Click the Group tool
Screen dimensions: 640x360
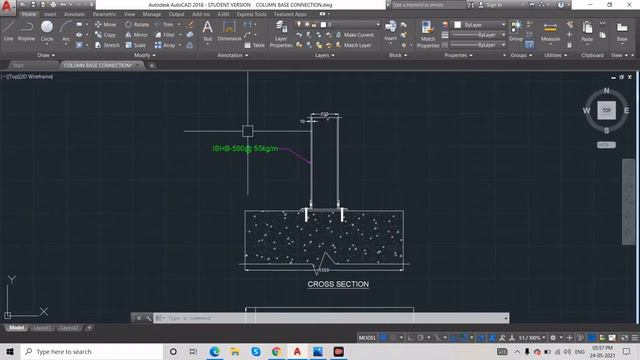coord(516,31)
